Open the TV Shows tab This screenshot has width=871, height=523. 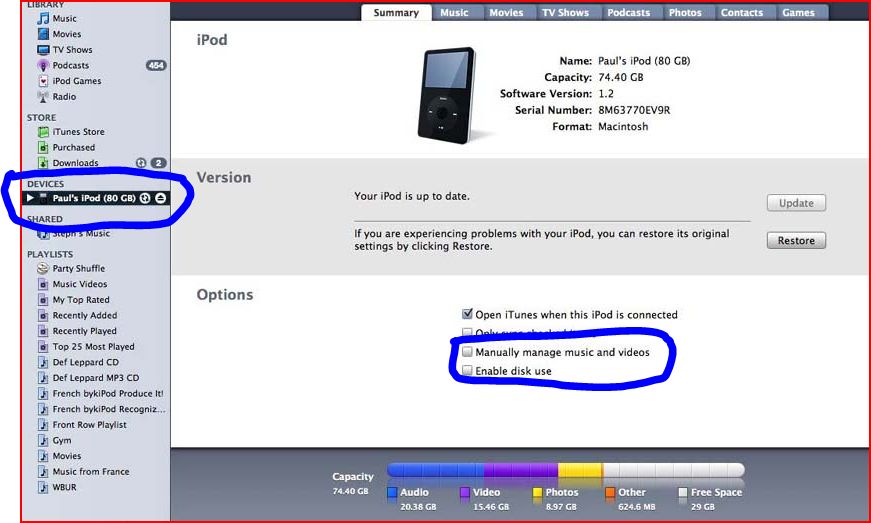(x=565, y=12)
